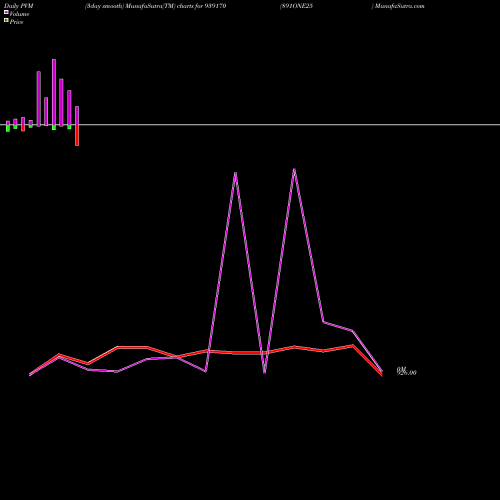Click the Volume legend color swatch
This screenshot has width=500, height=500.
pos(6,12)
